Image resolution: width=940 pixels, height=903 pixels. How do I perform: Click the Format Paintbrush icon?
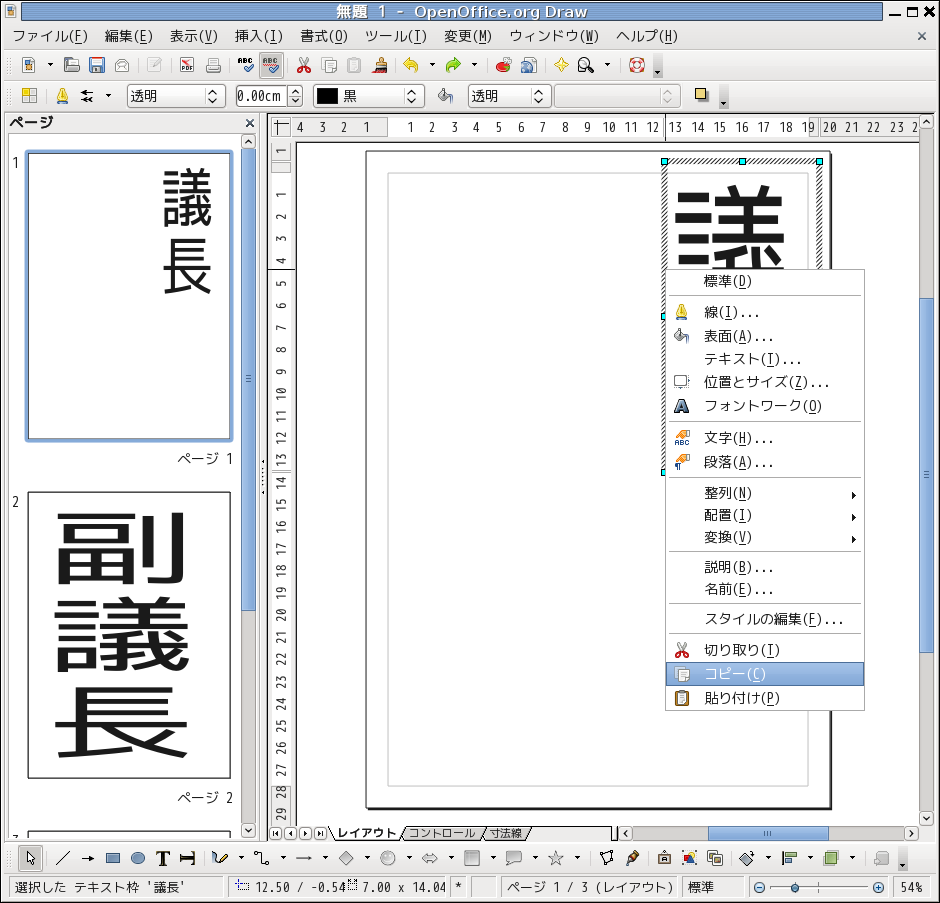pos(380,66)
